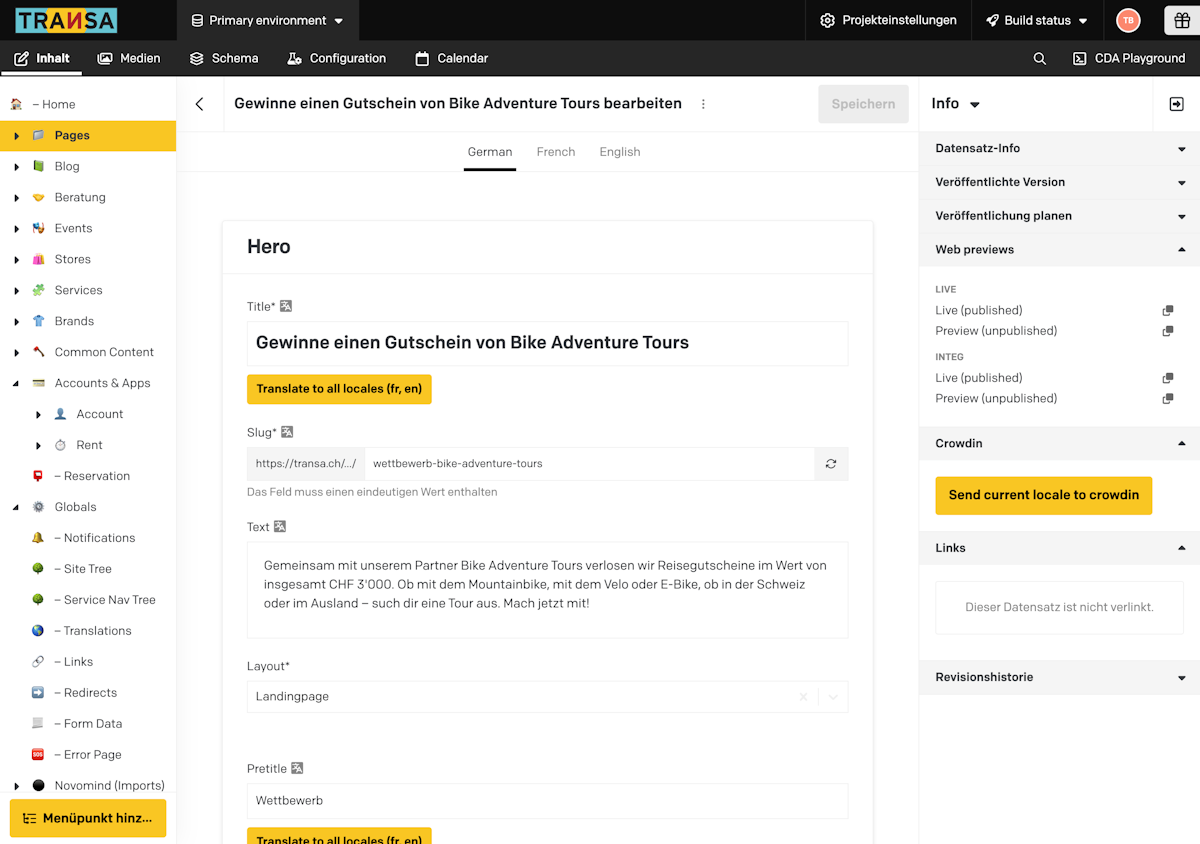This screenshot has width=1200, height=844.
Task: Expand the Veröffentlichte Version section
Action: coord(1060,182)
